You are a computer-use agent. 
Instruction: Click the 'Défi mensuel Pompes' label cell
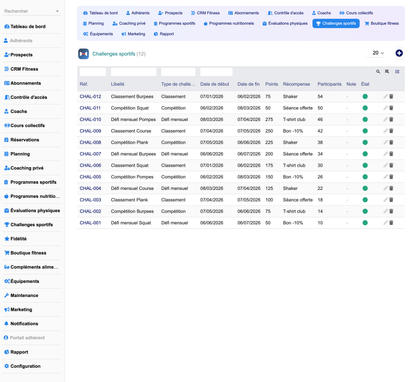click(133, 120)
